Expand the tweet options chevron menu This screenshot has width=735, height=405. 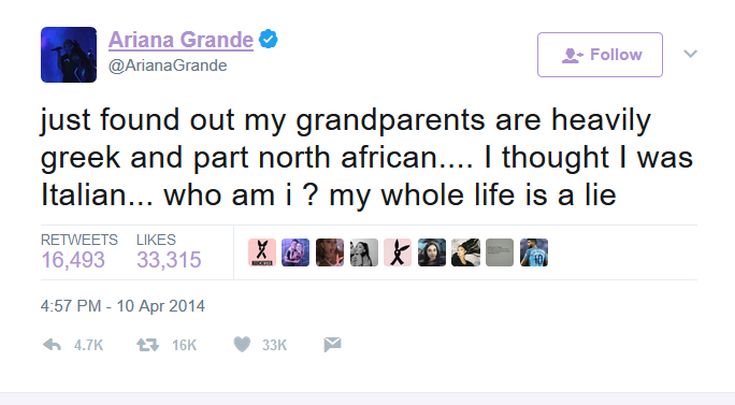[x=690, y=53]
